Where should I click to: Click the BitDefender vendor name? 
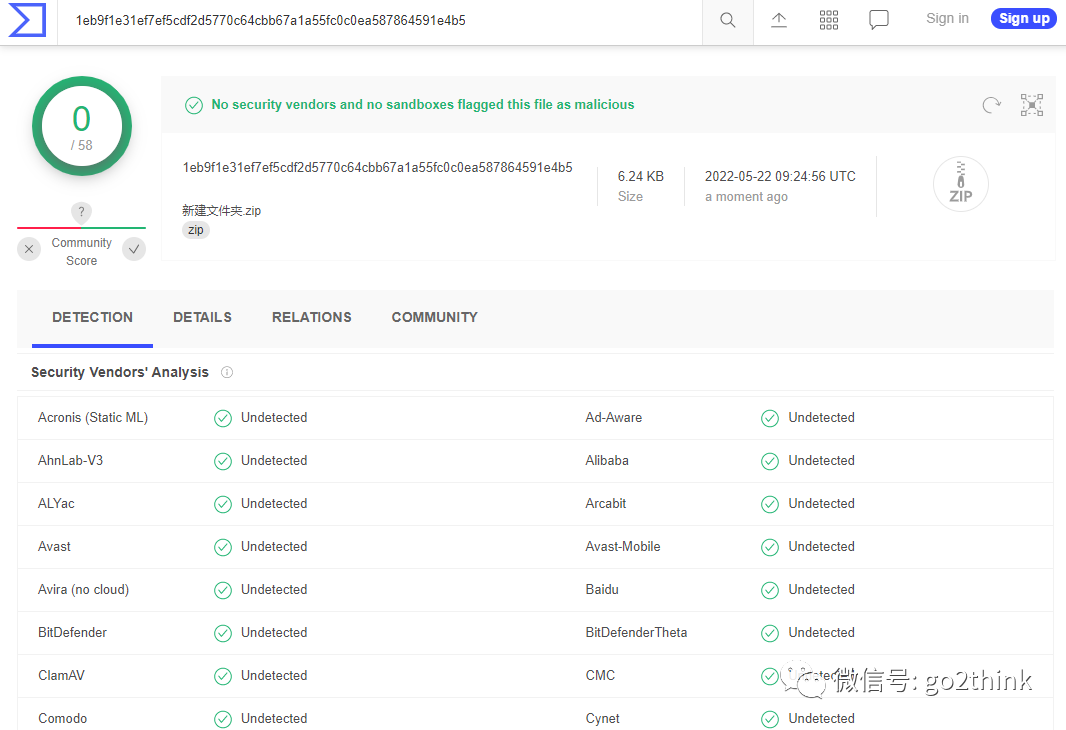(x=73, y=633)
